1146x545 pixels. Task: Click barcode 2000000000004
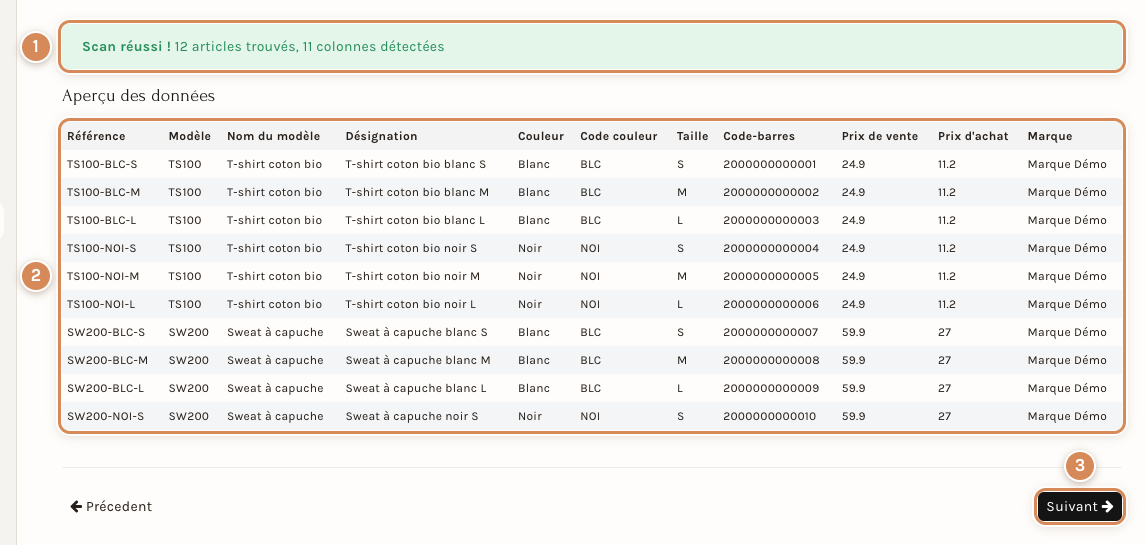click(771, 248)
